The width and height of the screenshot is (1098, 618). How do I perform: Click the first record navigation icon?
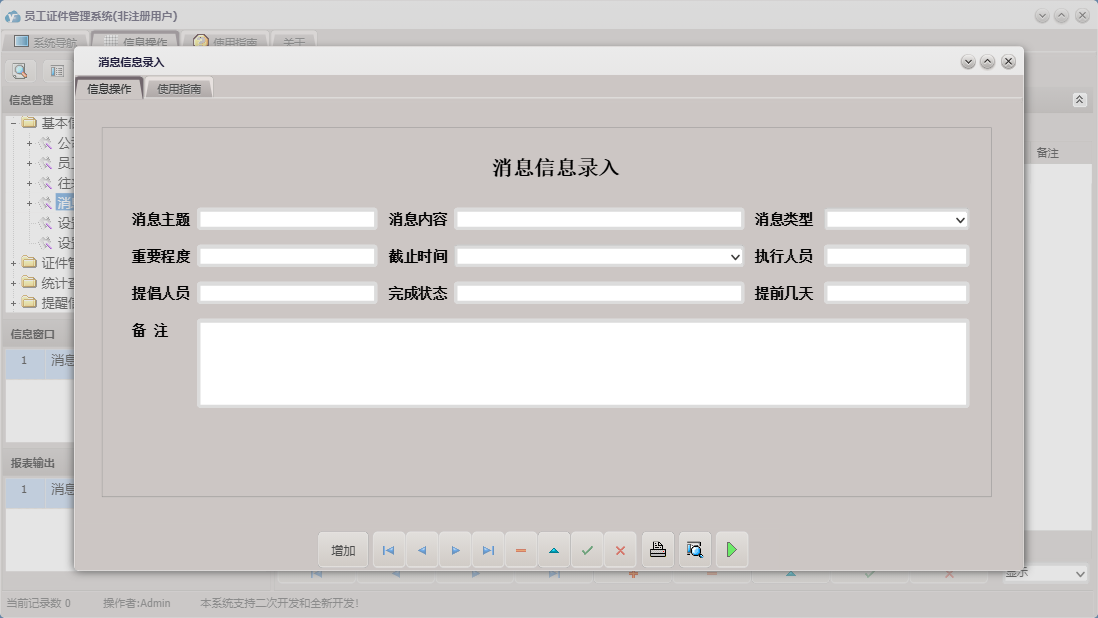point(388,549)
